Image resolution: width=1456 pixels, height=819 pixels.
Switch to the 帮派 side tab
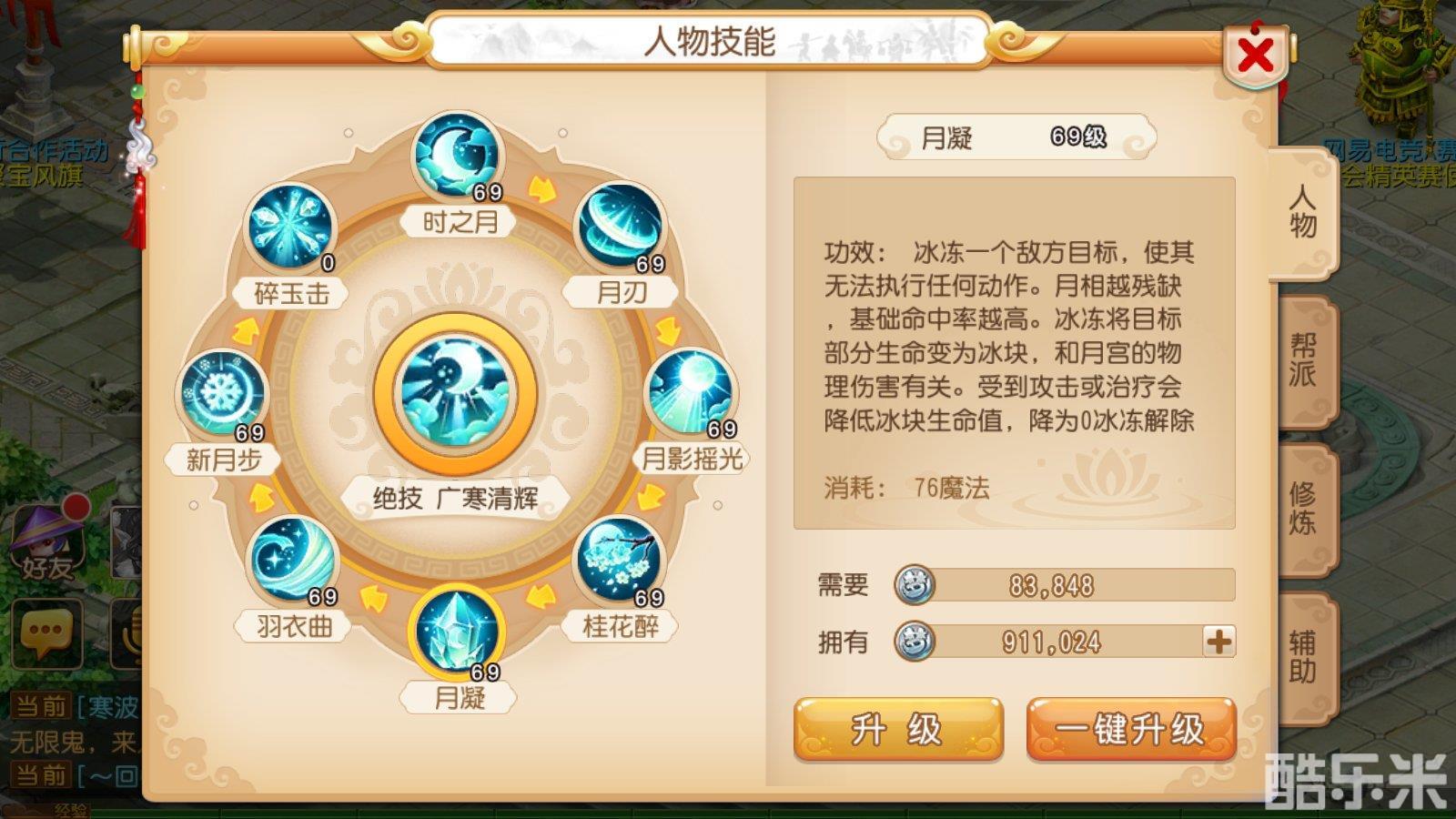coord(1305,360)
